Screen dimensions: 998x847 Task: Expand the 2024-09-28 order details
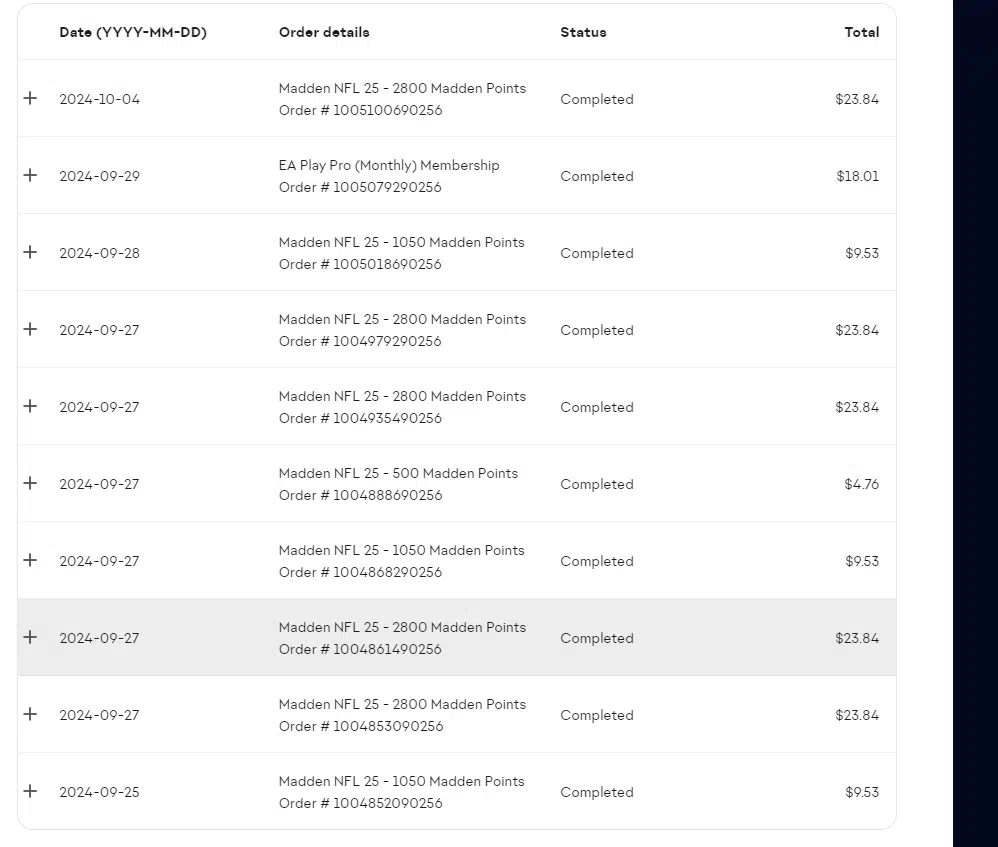click(x=30, y=252)
